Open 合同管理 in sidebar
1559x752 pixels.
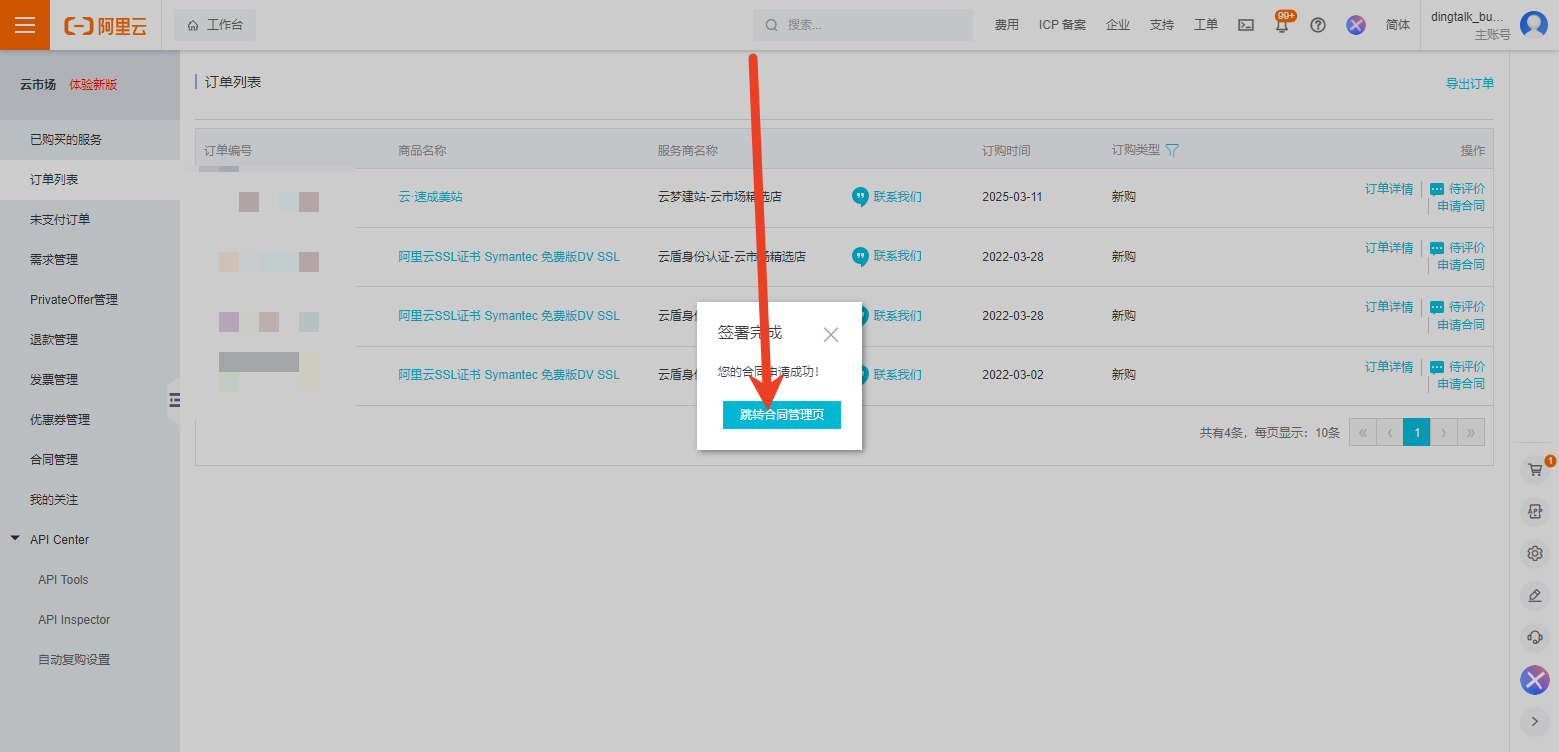click(90, 460)
